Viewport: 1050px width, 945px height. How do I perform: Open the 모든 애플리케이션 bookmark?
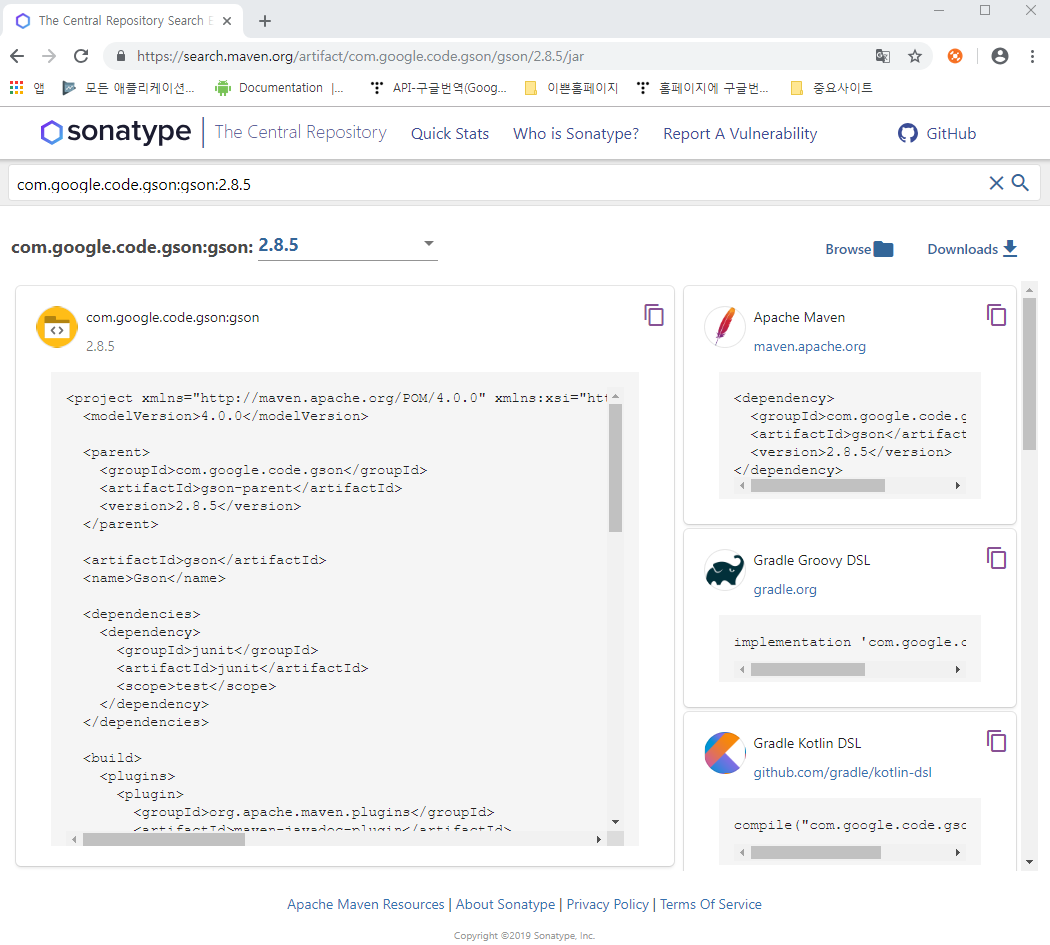click(x=129, y=88)
